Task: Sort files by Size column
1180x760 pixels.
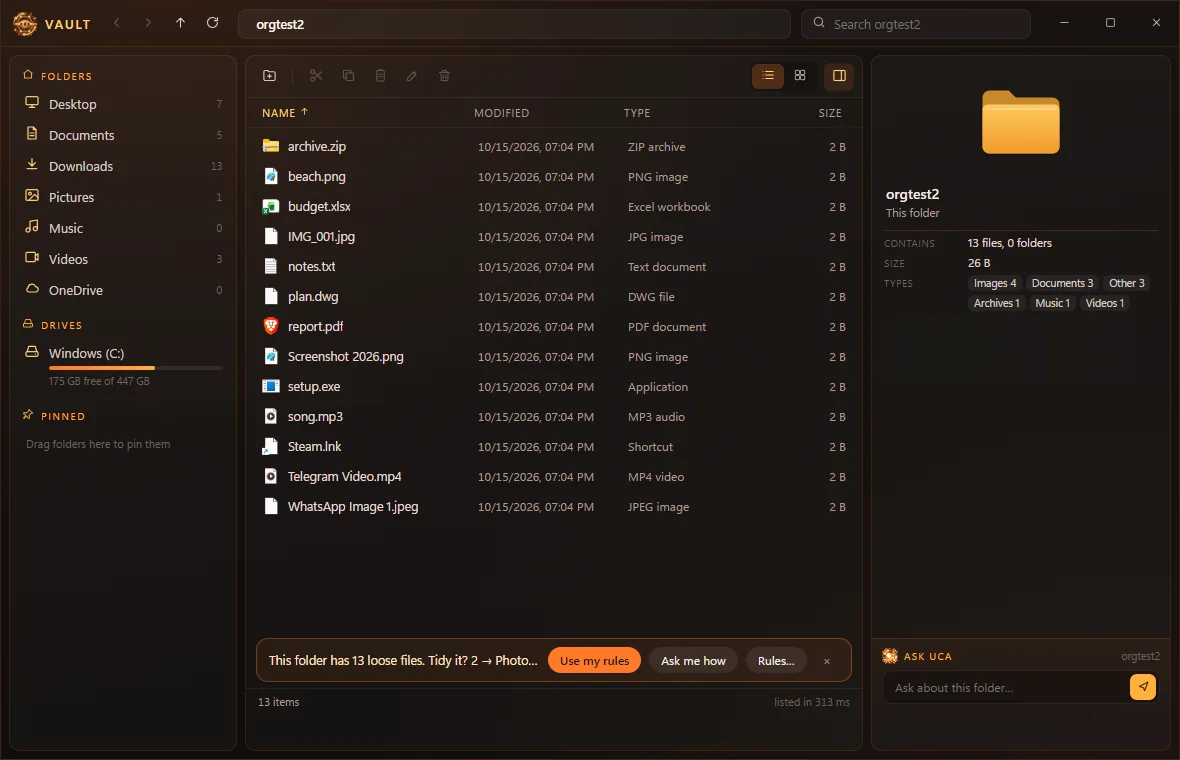Action: pyautogui.click(x=830, y=113)
